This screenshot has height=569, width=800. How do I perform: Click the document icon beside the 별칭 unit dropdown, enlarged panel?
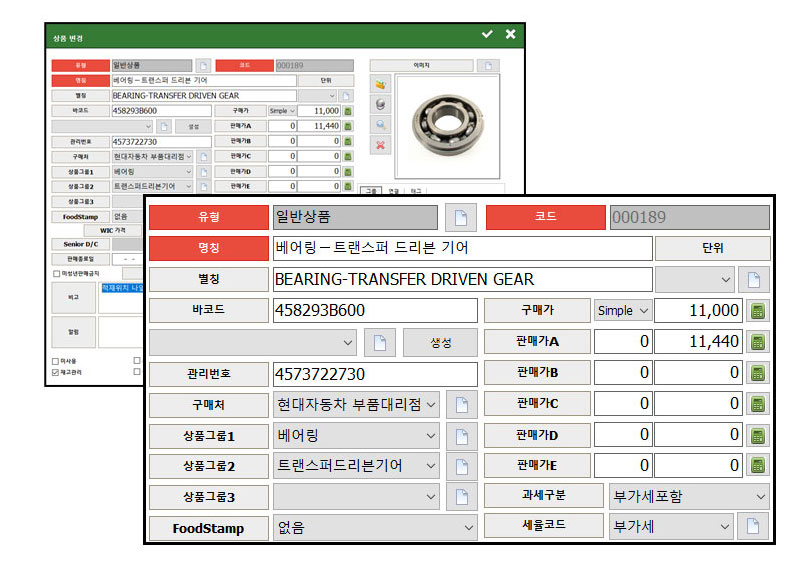(x=754, y=279)
